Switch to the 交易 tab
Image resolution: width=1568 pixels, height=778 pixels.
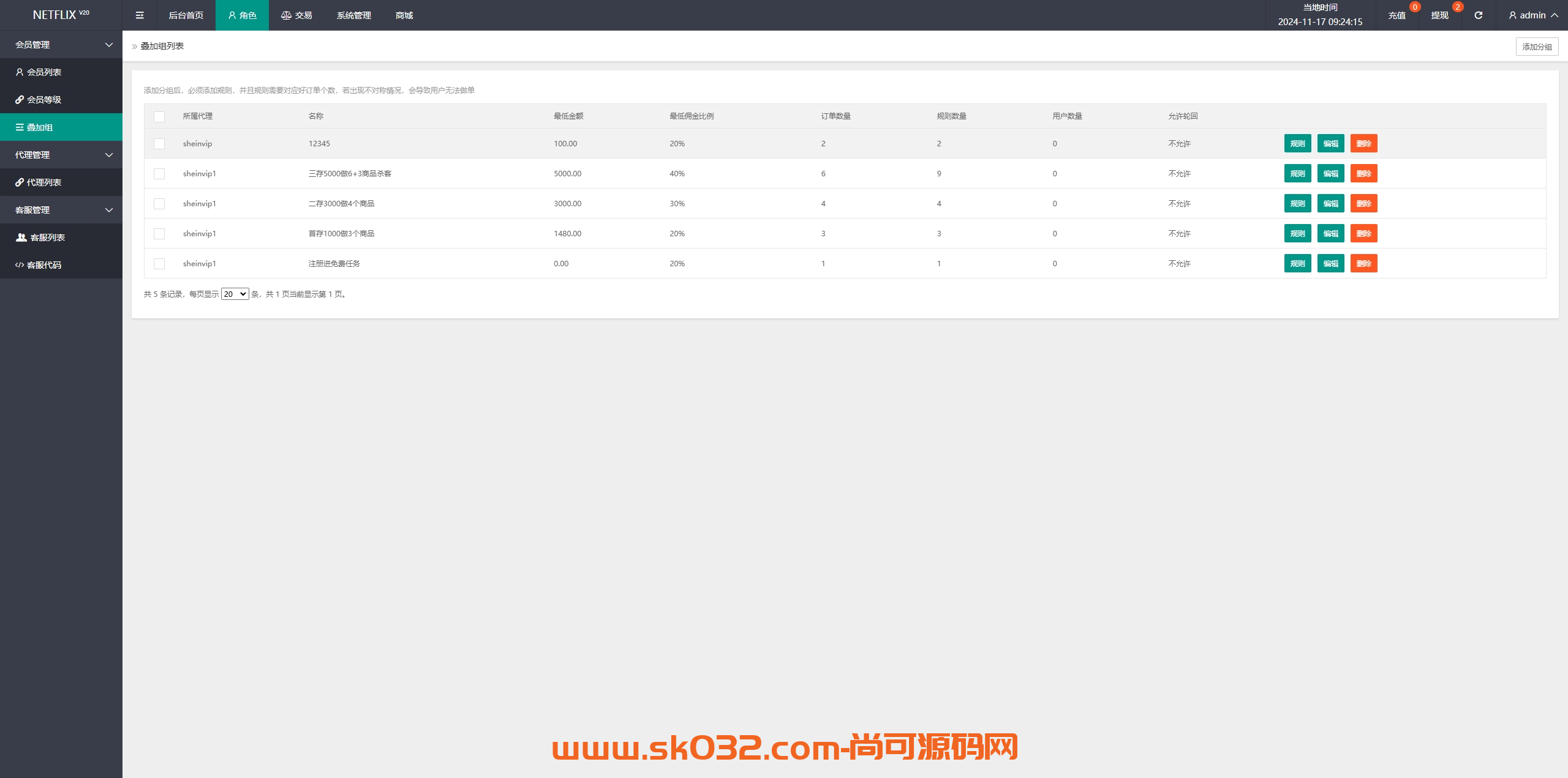click(x=296, y=15)
